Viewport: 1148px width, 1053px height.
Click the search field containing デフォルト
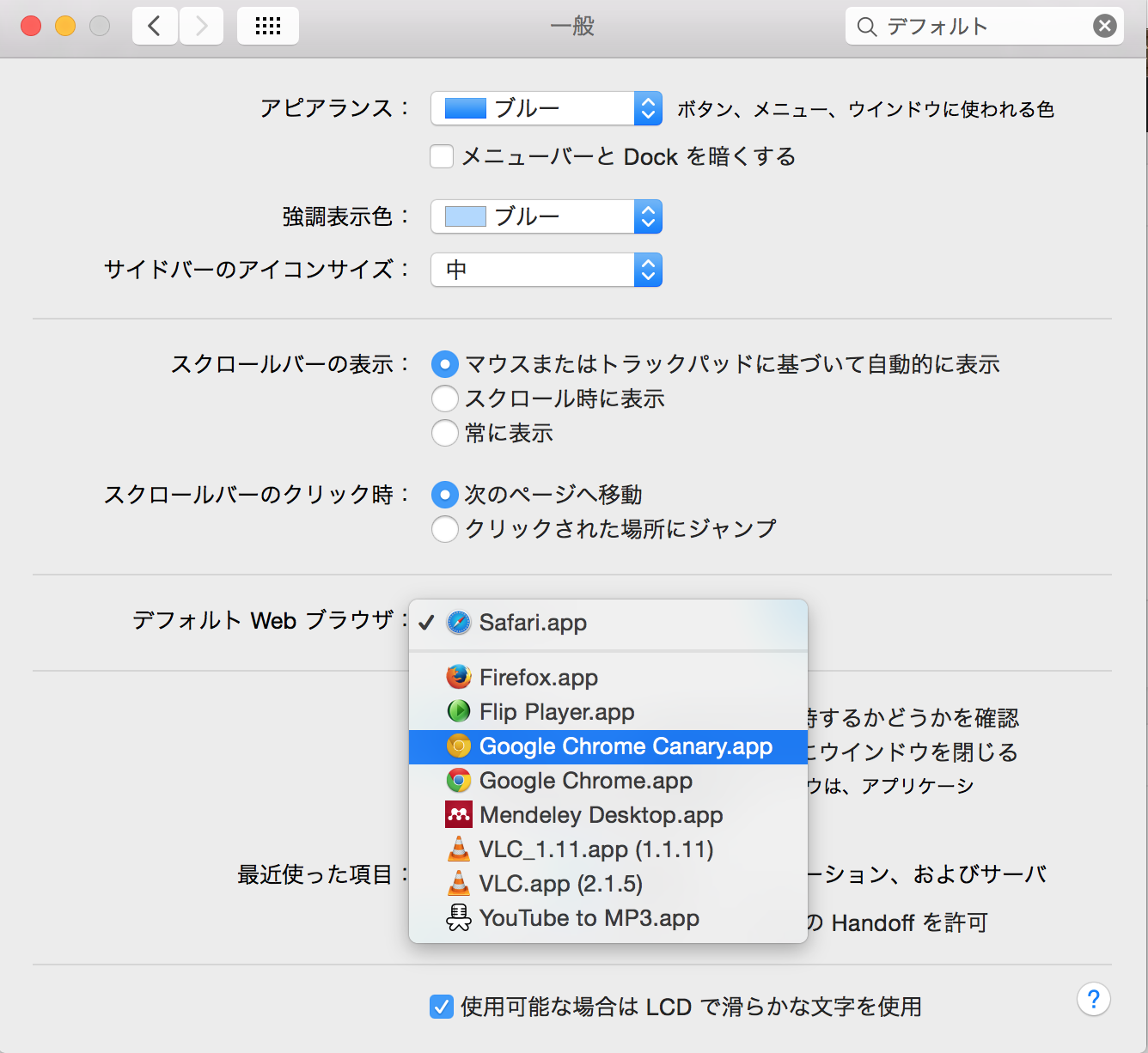[x=985, y=26]
